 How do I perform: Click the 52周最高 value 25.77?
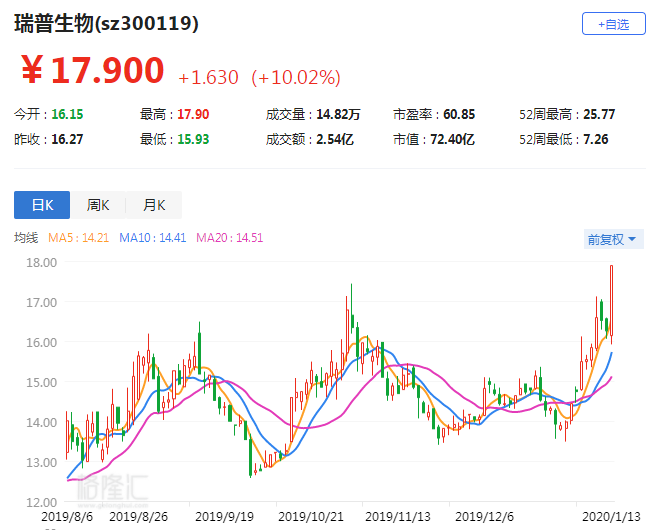(599, 114)
